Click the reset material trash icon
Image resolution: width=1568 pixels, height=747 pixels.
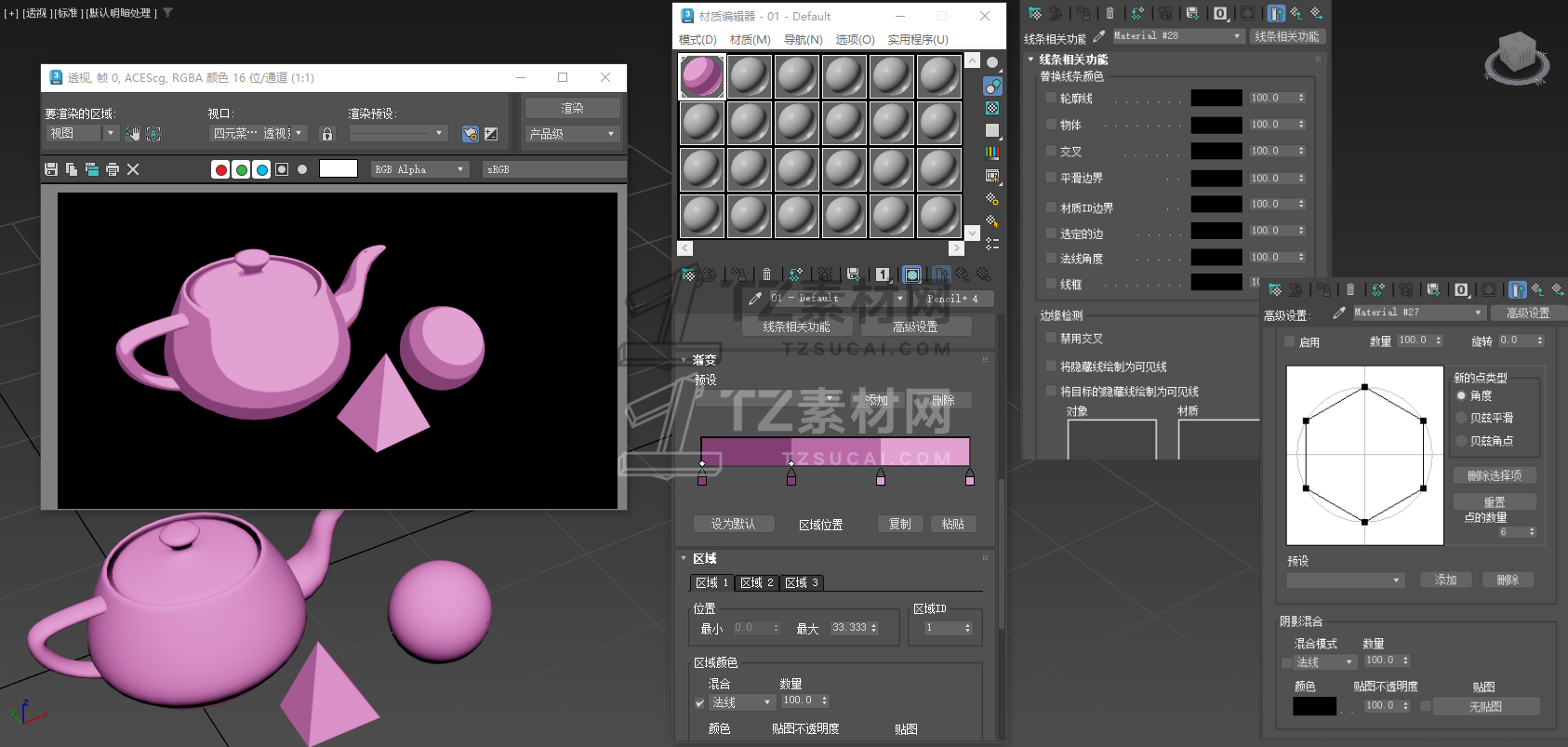[766, 274]
